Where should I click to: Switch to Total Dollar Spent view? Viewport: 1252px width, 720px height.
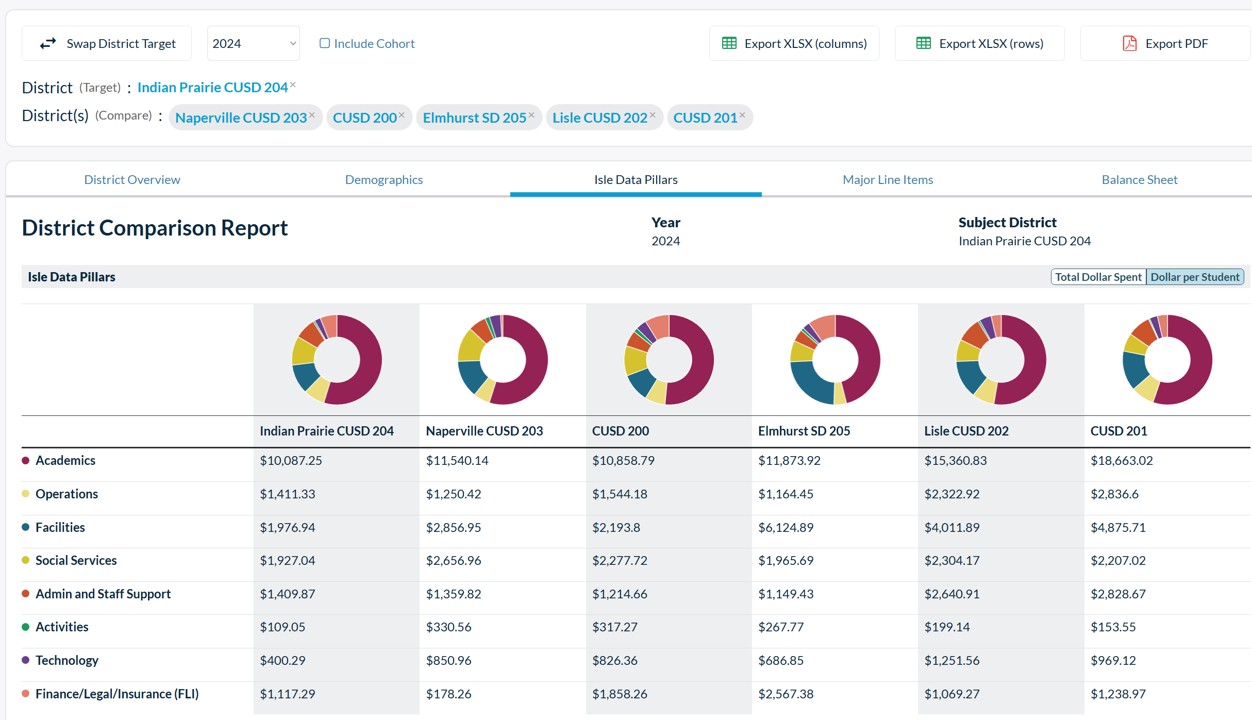click(x=1098, y=277)
